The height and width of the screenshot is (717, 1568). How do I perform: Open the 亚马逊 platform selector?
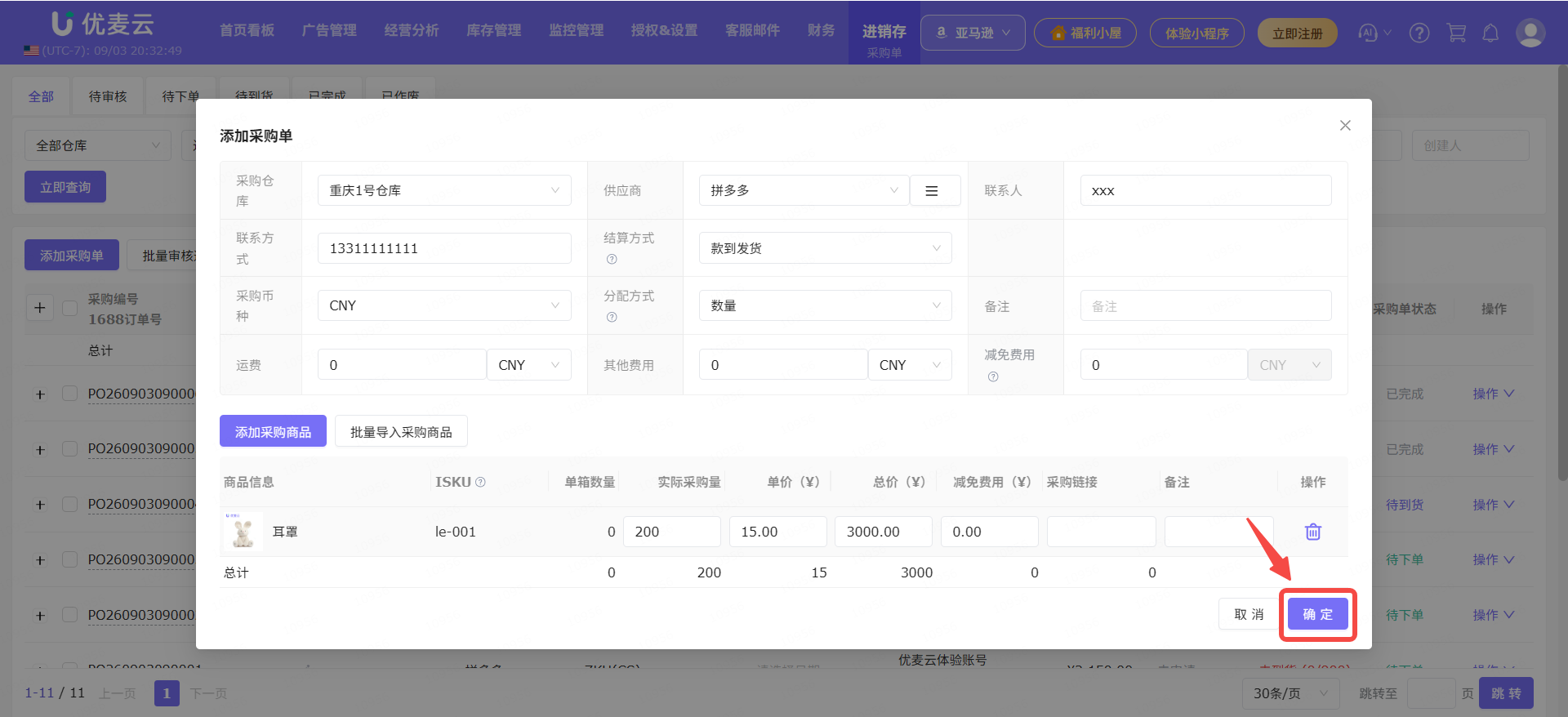973,33
